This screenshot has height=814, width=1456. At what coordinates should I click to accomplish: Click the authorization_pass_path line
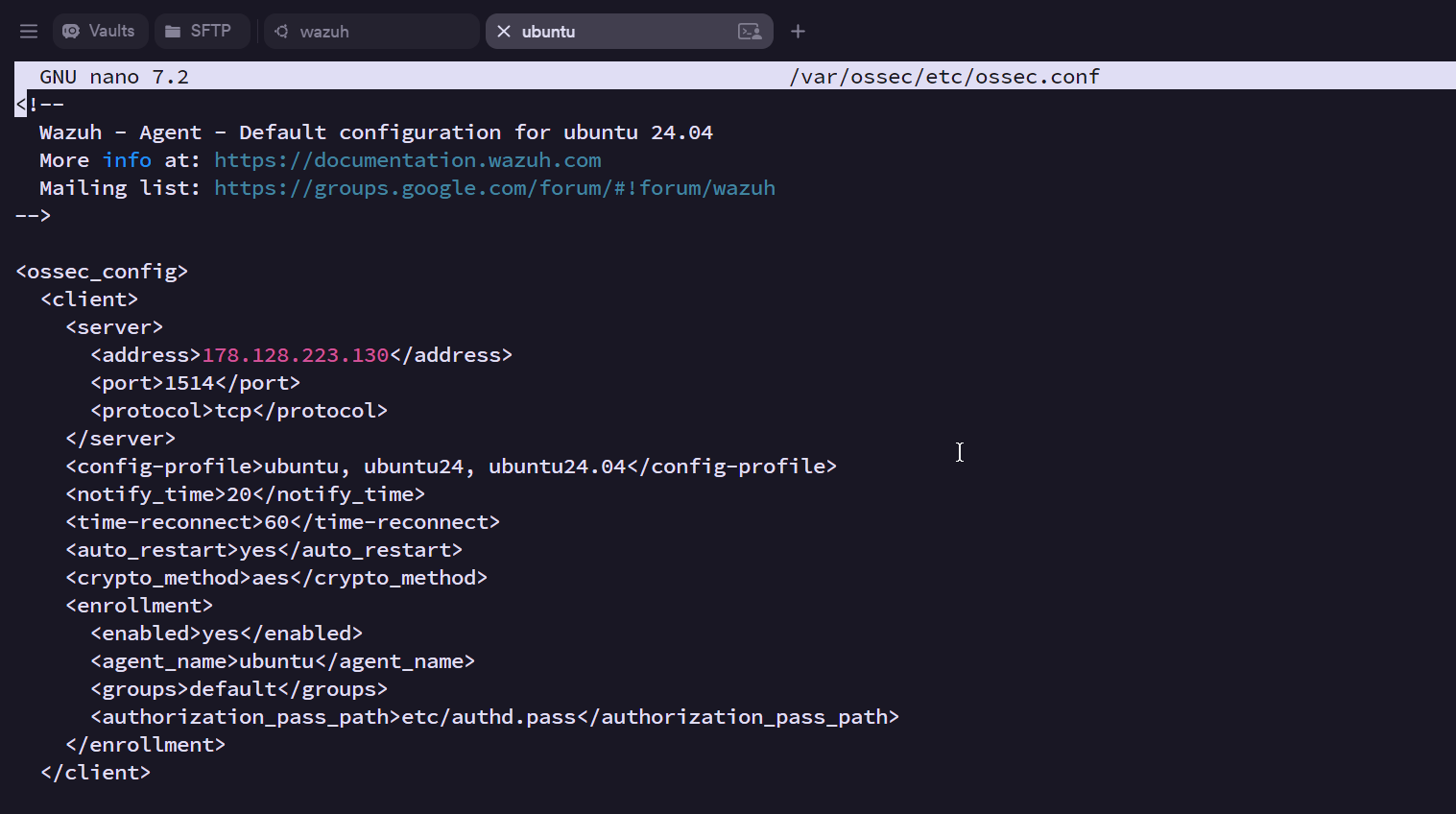(495, 717)
